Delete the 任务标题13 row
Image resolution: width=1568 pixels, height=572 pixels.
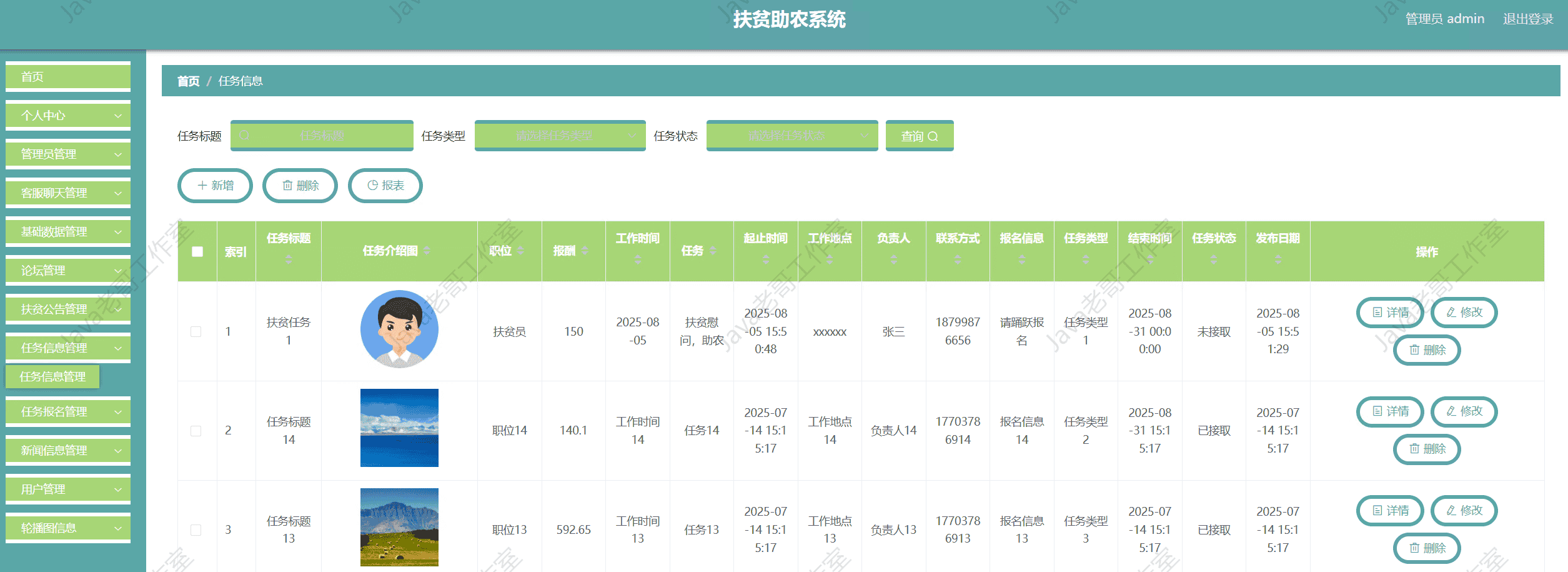[x=1427, y=548]
